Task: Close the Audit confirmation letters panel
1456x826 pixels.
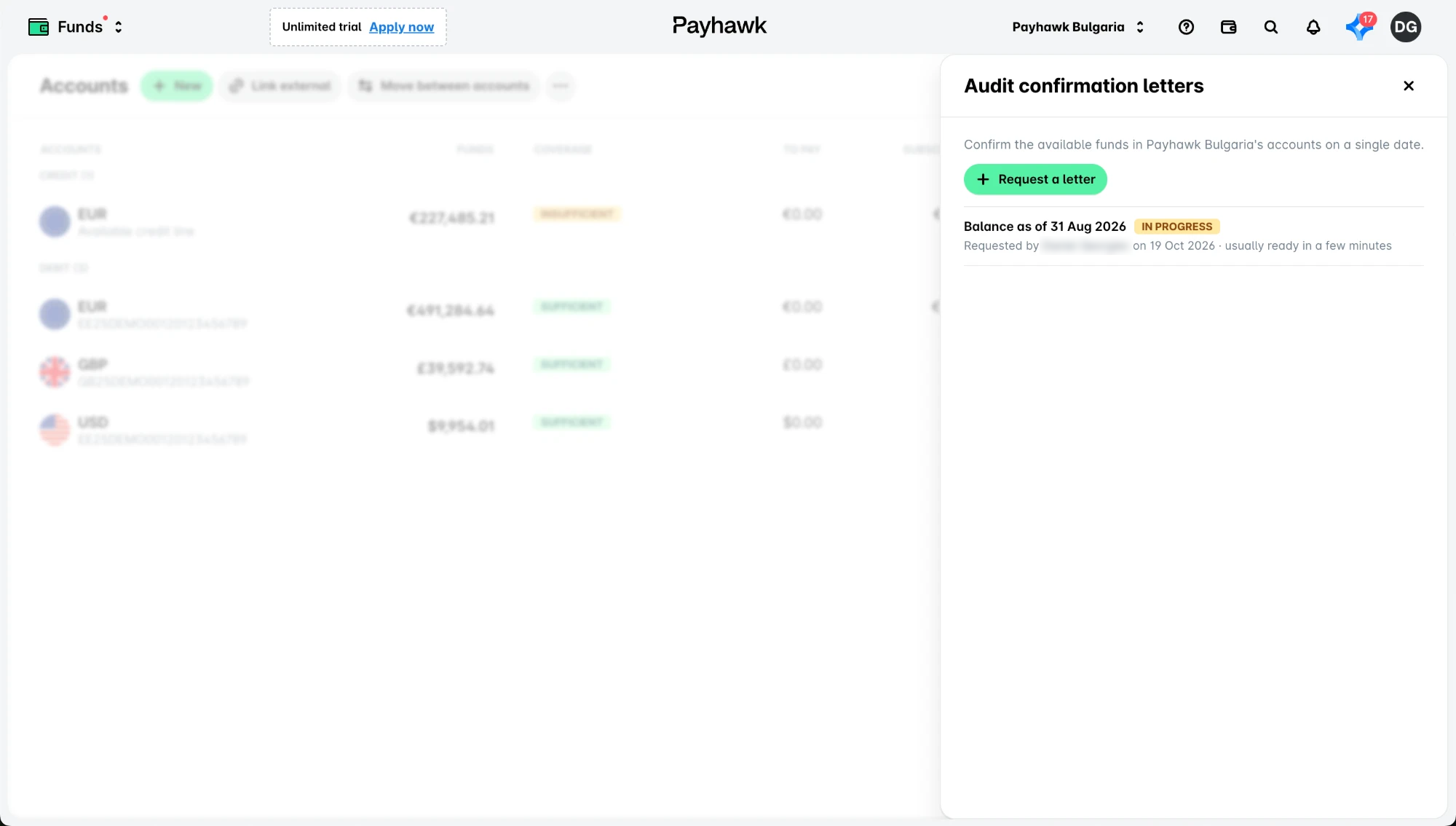Action: 1408,86
